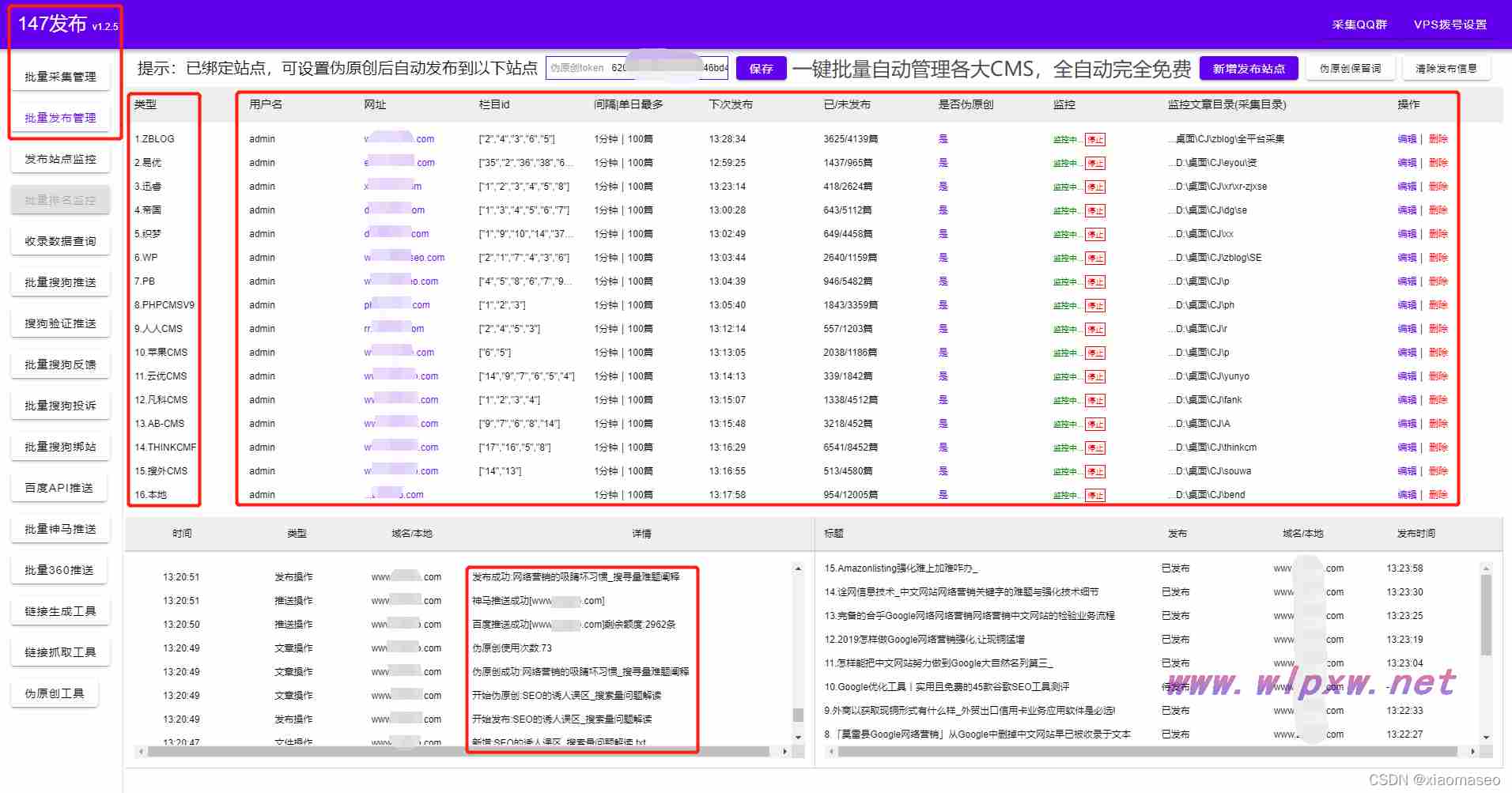
Task: Click 新增发布站点 button
Action: (1249, 69)
